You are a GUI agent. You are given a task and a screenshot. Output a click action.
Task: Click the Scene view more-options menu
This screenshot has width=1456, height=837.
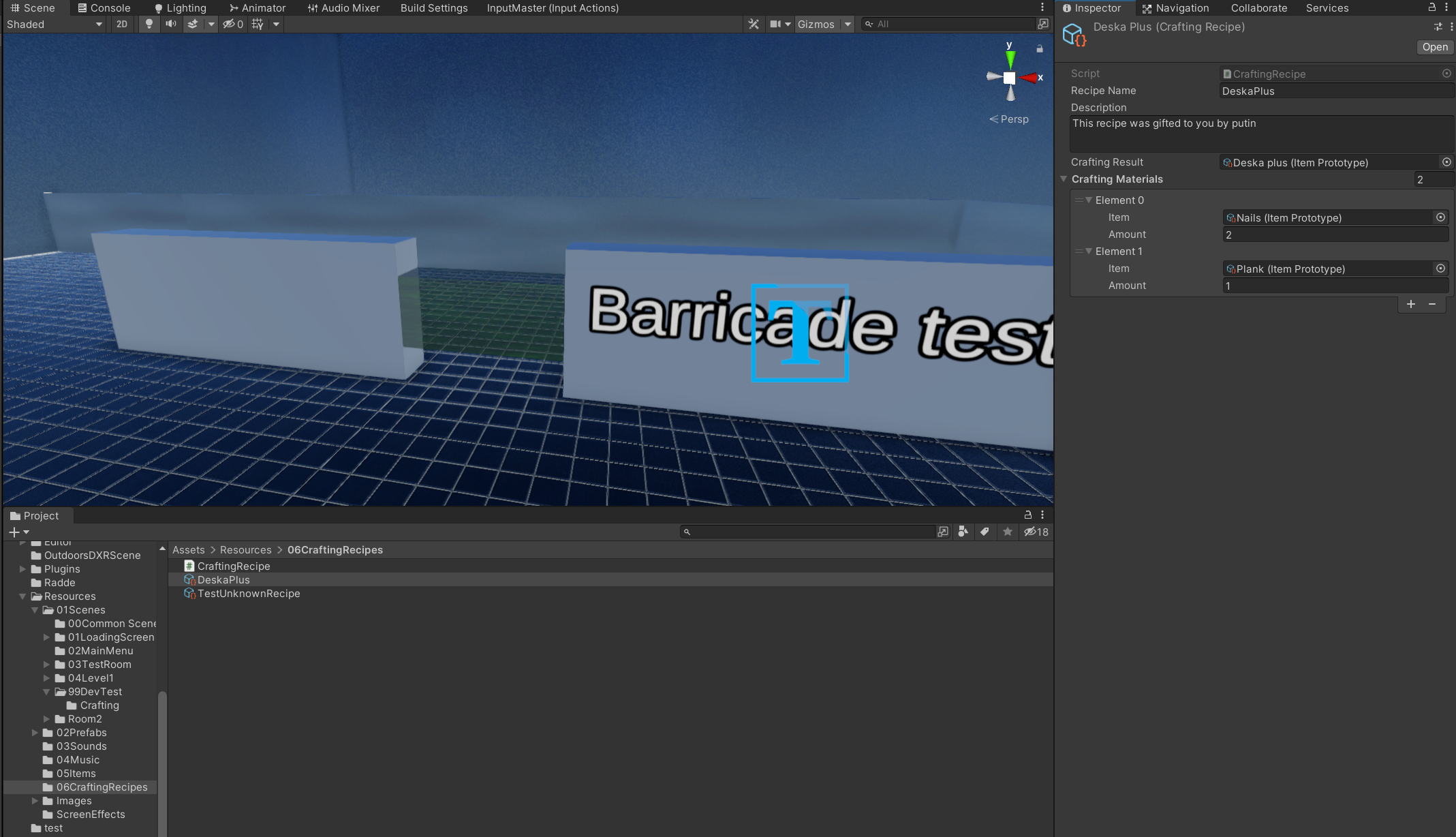pos(1042,7)
